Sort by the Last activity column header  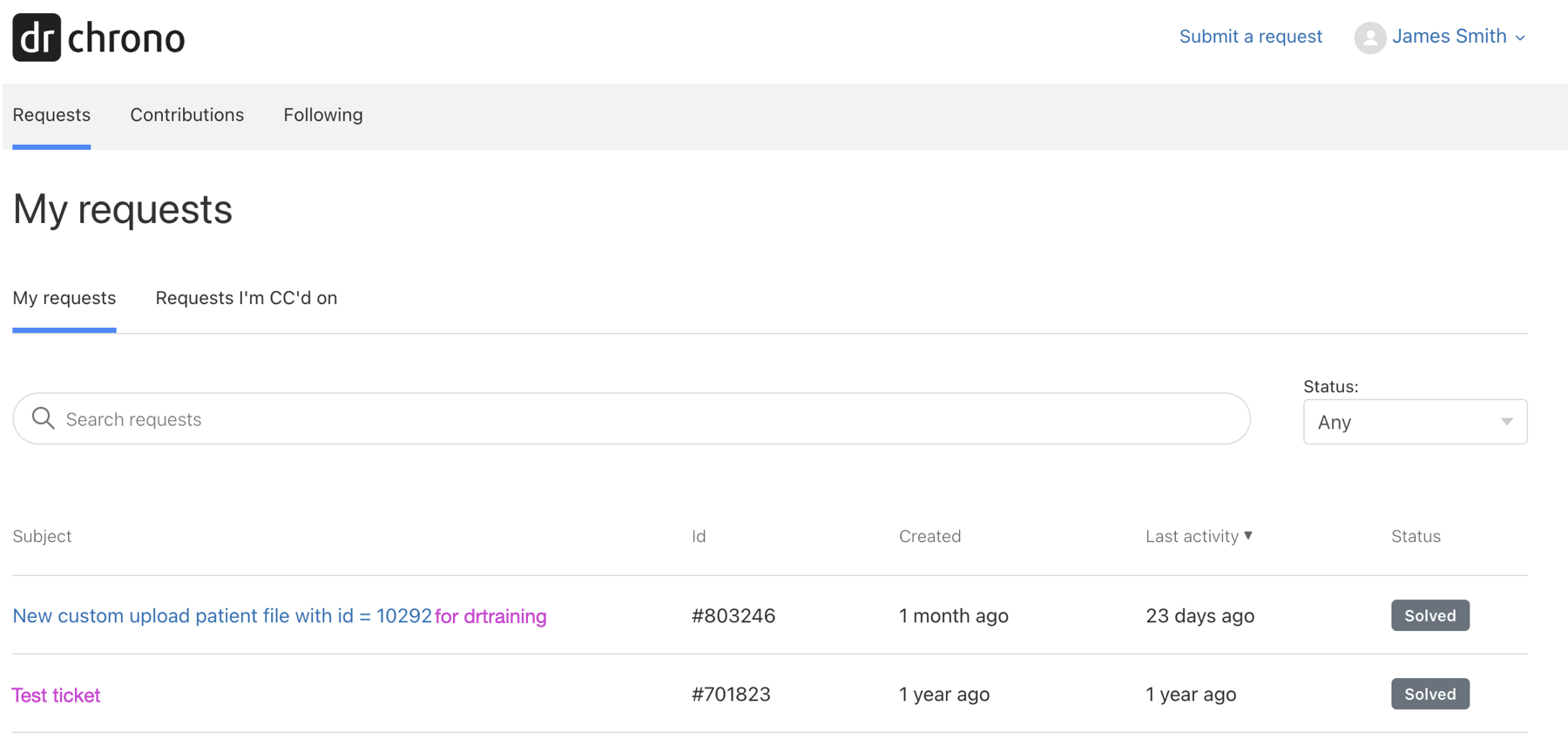(1199, 536)
